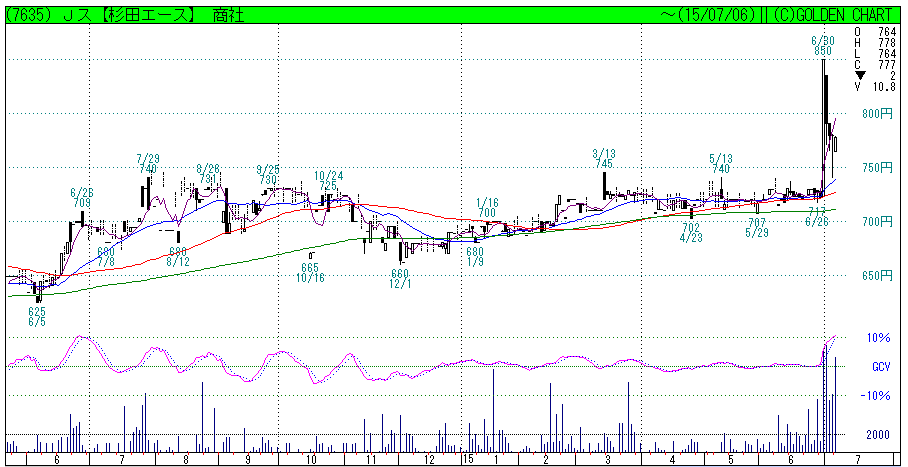Click the '625 6/5' low annotation
Viewport: 908px width, 467px height.
(x=36, y=316)
